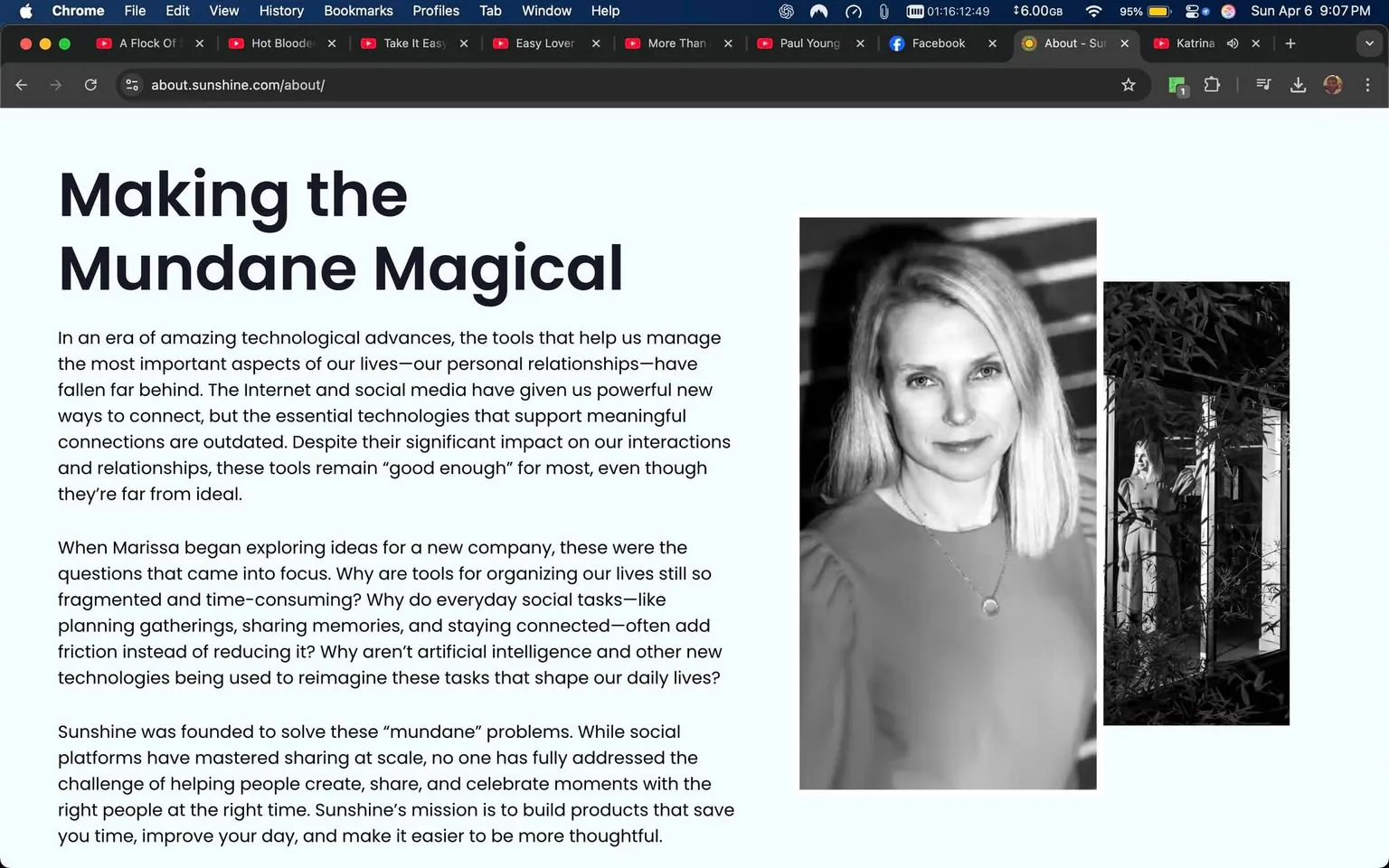
Task: Click the site information icon in address bar
Action: pos(132,84)
